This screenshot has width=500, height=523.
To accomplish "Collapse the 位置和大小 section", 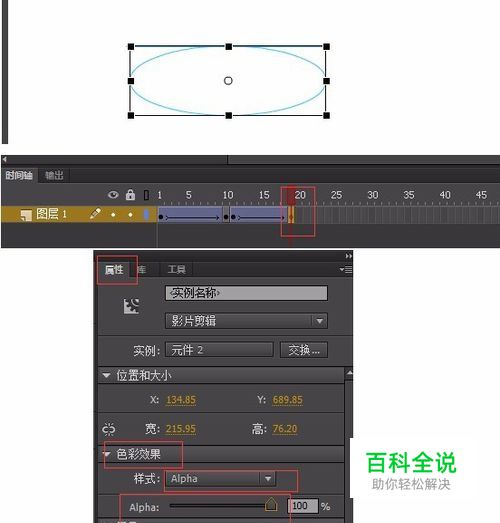I will [x=106, y=376].
